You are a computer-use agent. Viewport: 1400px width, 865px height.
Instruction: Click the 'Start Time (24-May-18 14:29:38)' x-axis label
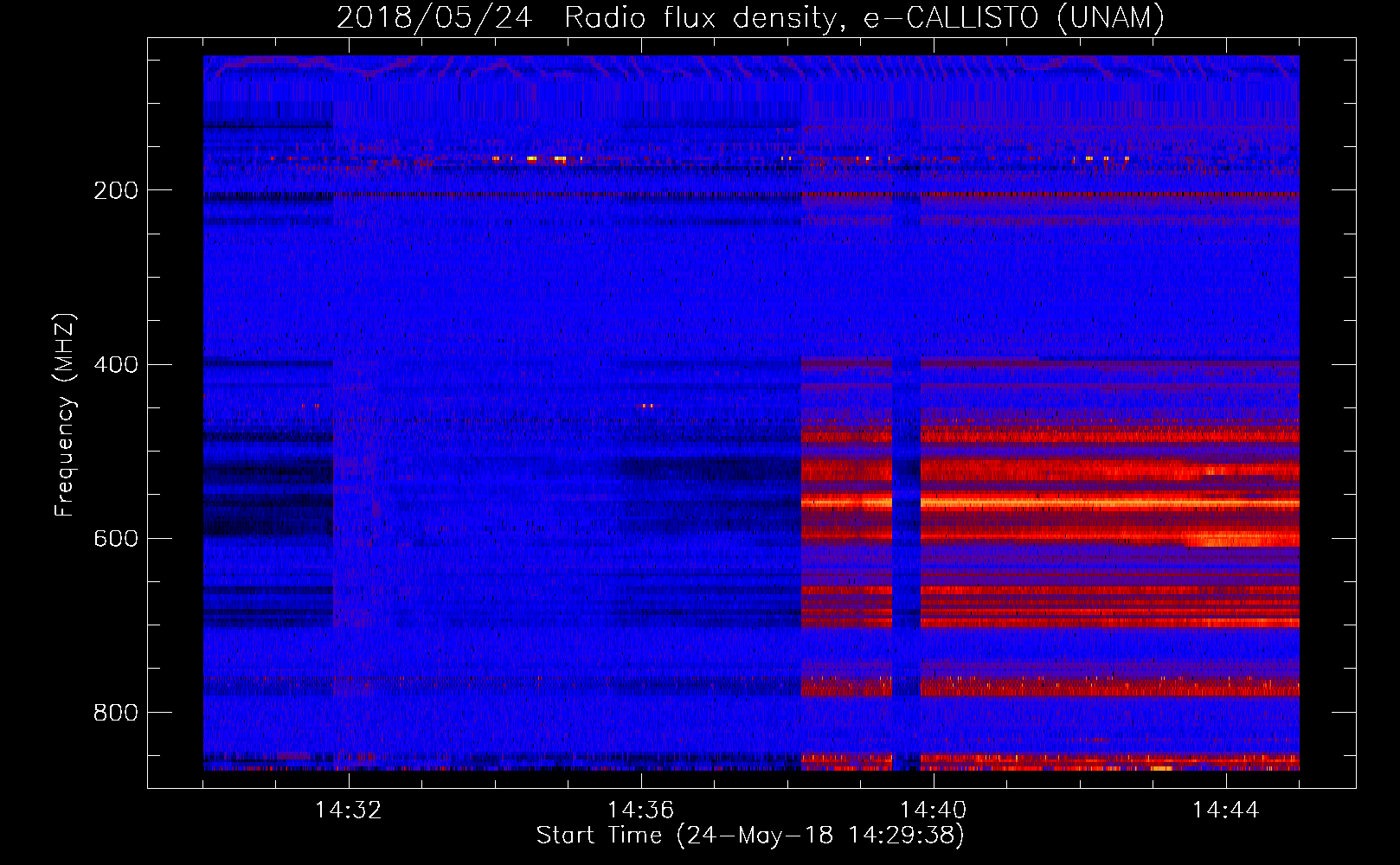[x=750, y=836]
